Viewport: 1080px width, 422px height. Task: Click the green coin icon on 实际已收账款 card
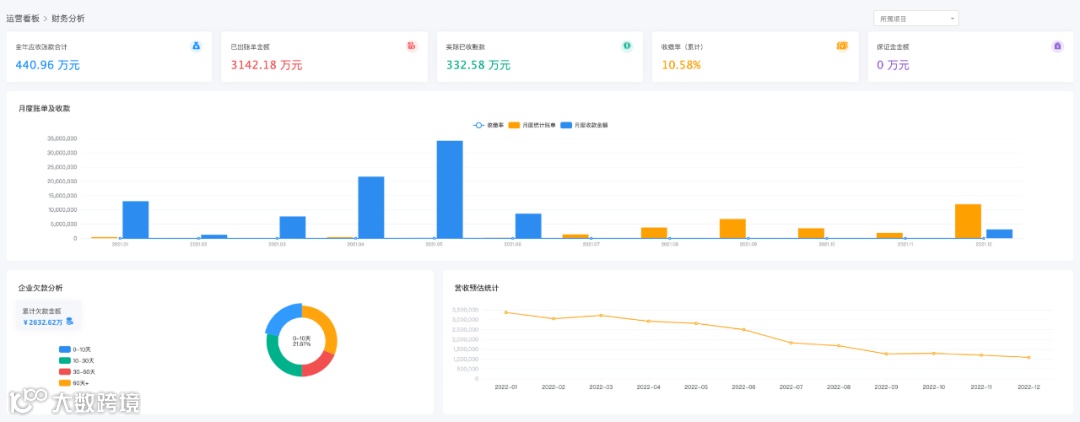click(627, 46)
